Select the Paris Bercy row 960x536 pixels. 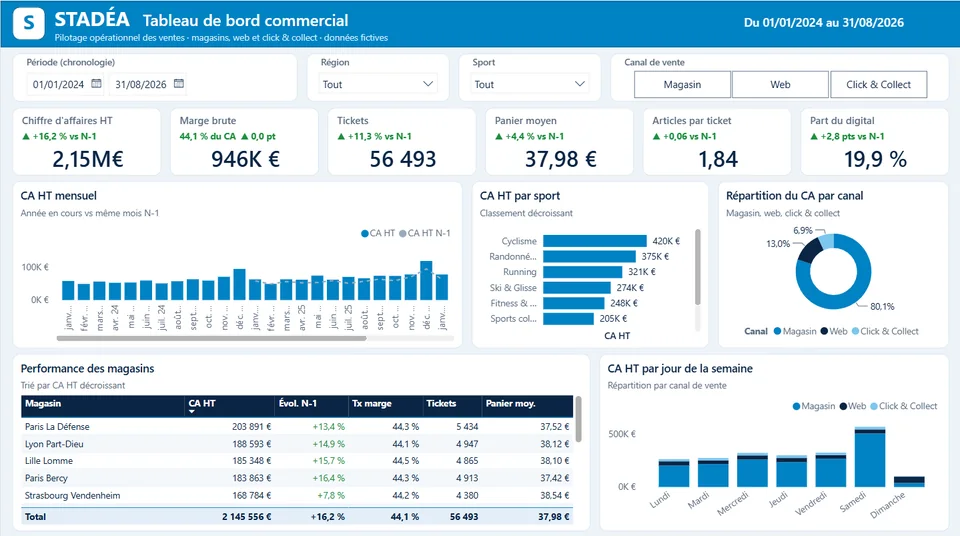[297, 478]
